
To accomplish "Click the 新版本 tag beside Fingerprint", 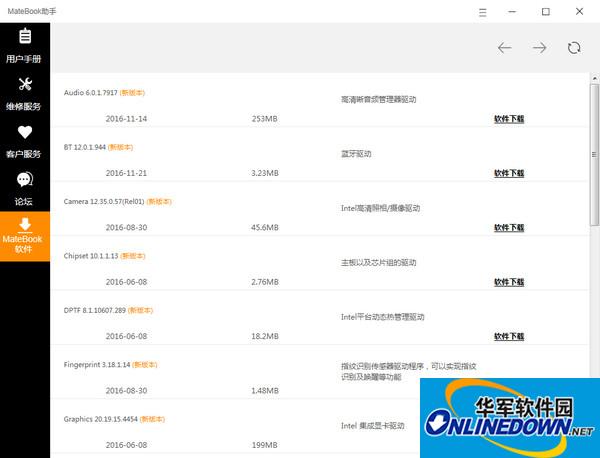I will (x=145, y=365).
